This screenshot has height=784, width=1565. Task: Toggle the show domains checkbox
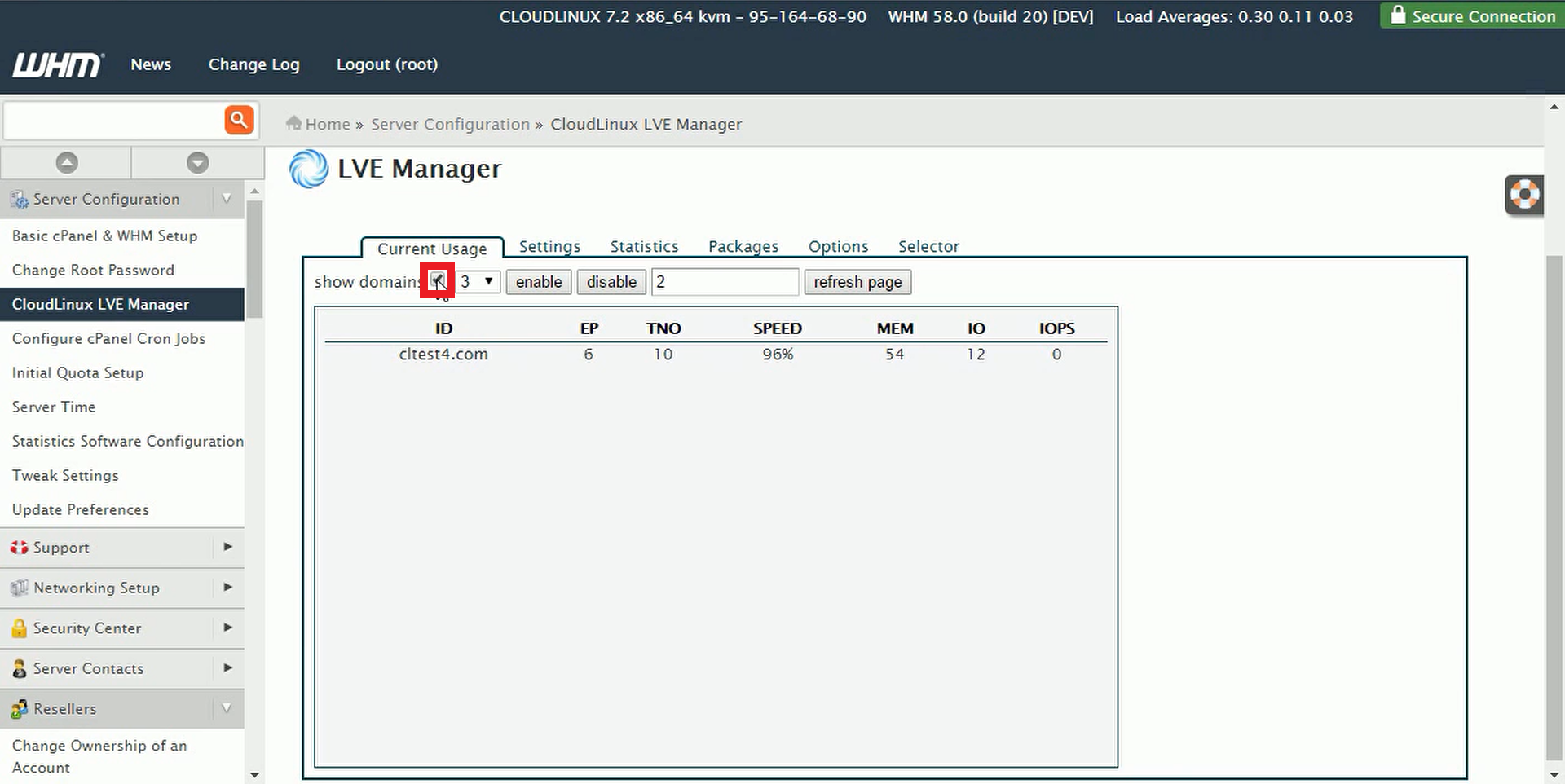pos(437,281)
